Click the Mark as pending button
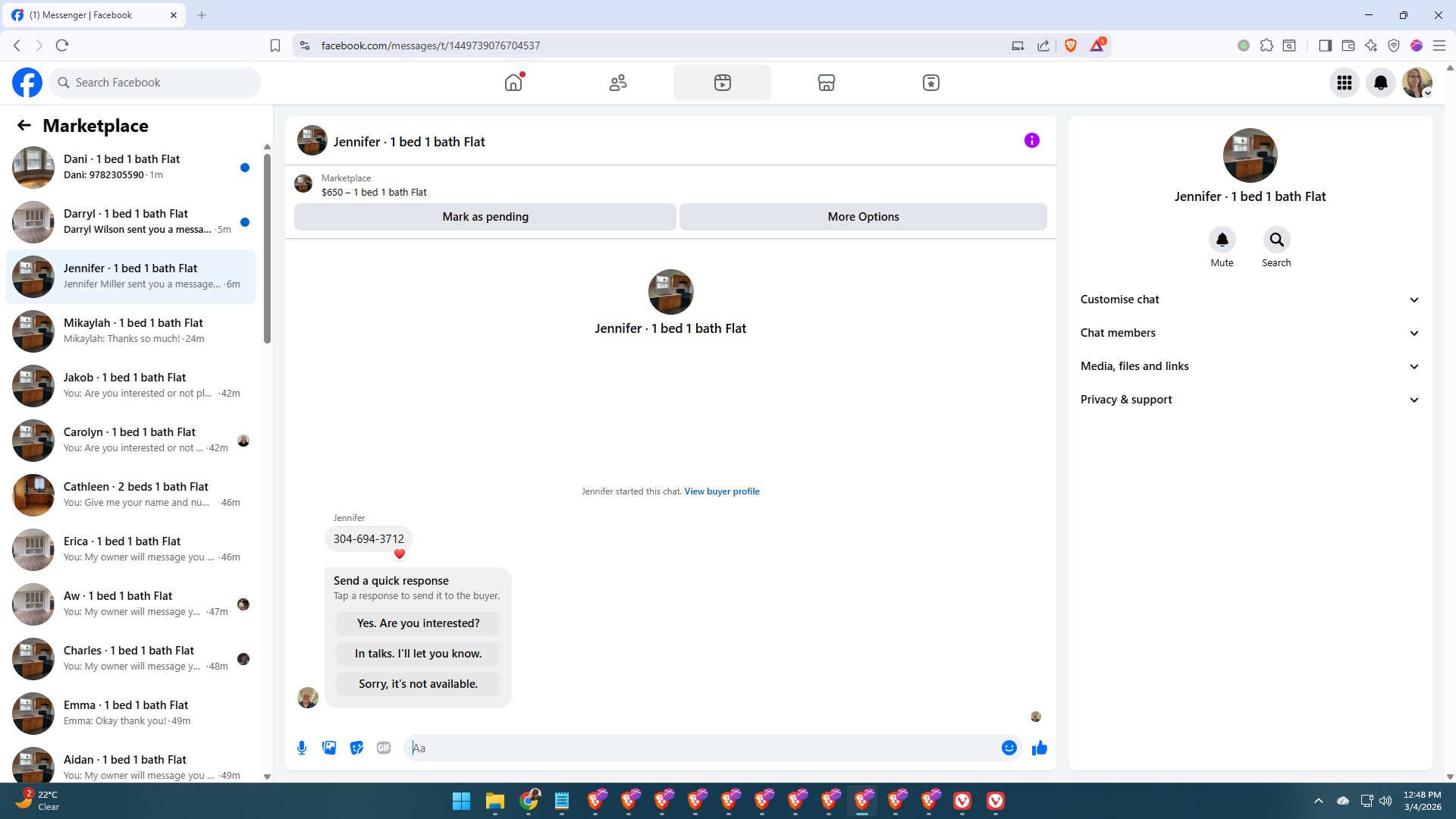 tap(485, 217)
